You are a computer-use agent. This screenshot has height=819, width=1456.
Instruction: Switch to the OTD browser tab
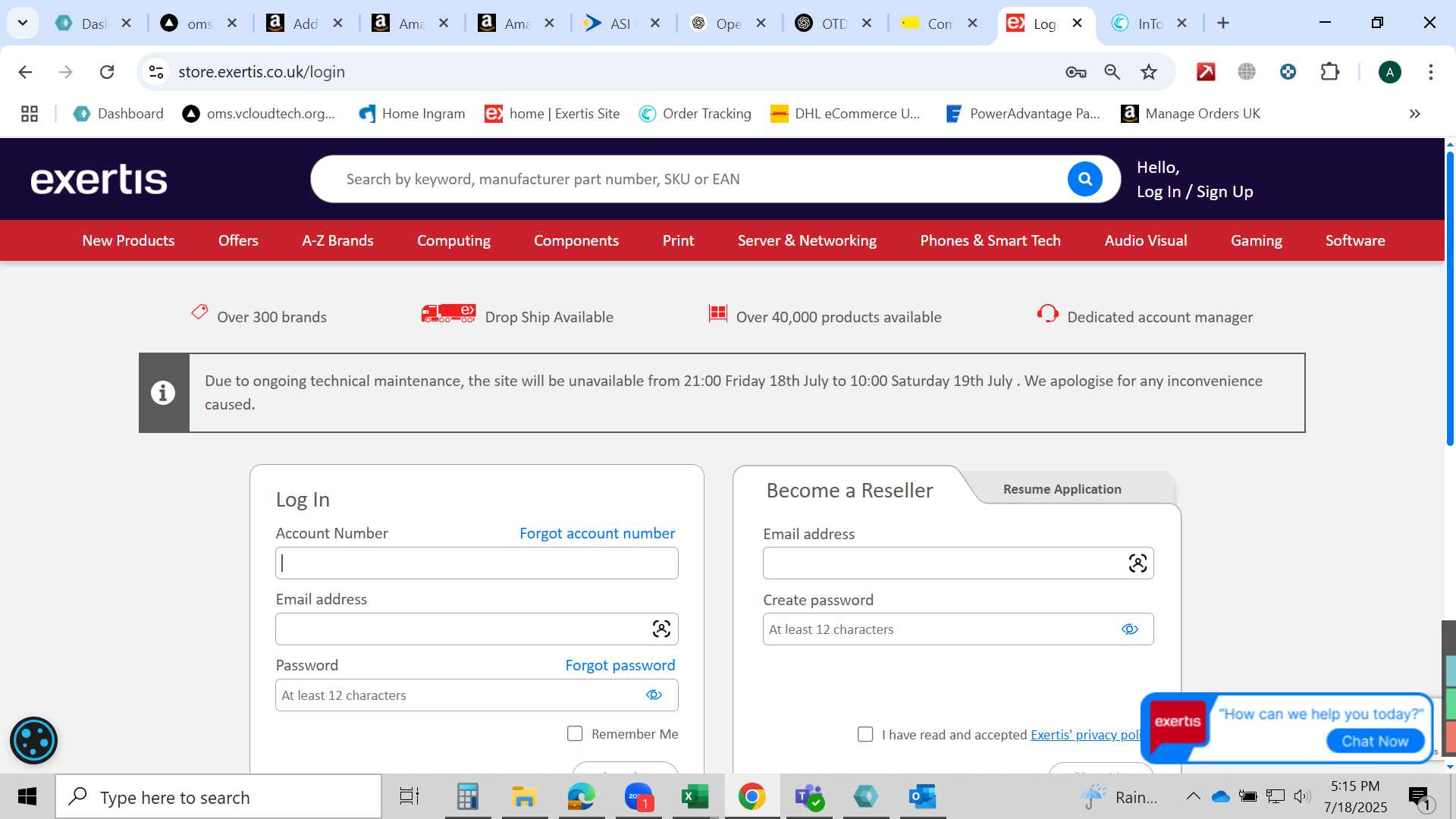pyautogui.click(x=833, y=24)
